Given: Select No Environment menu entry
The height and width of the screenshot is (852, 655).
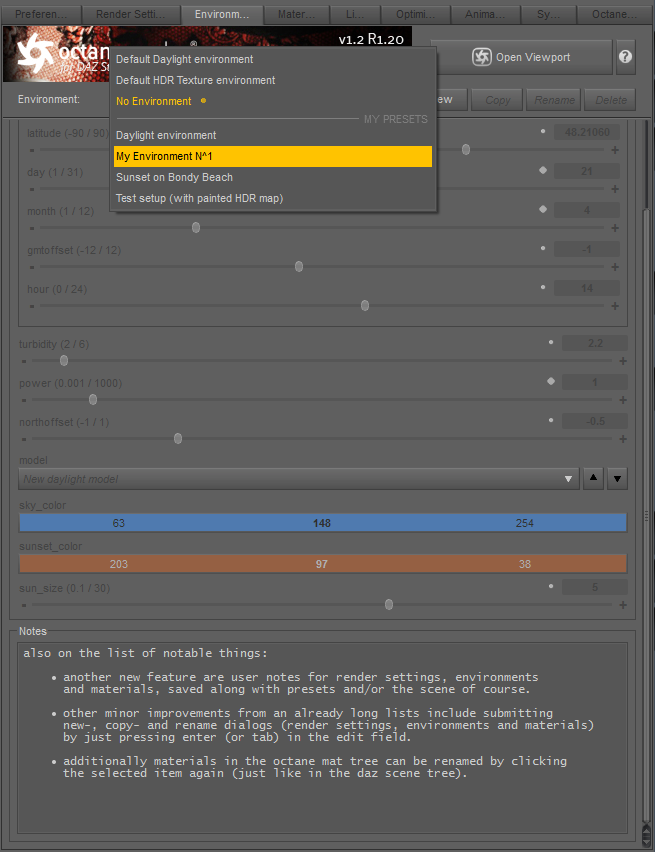Looking at the screenshot, I should [273, 101].
